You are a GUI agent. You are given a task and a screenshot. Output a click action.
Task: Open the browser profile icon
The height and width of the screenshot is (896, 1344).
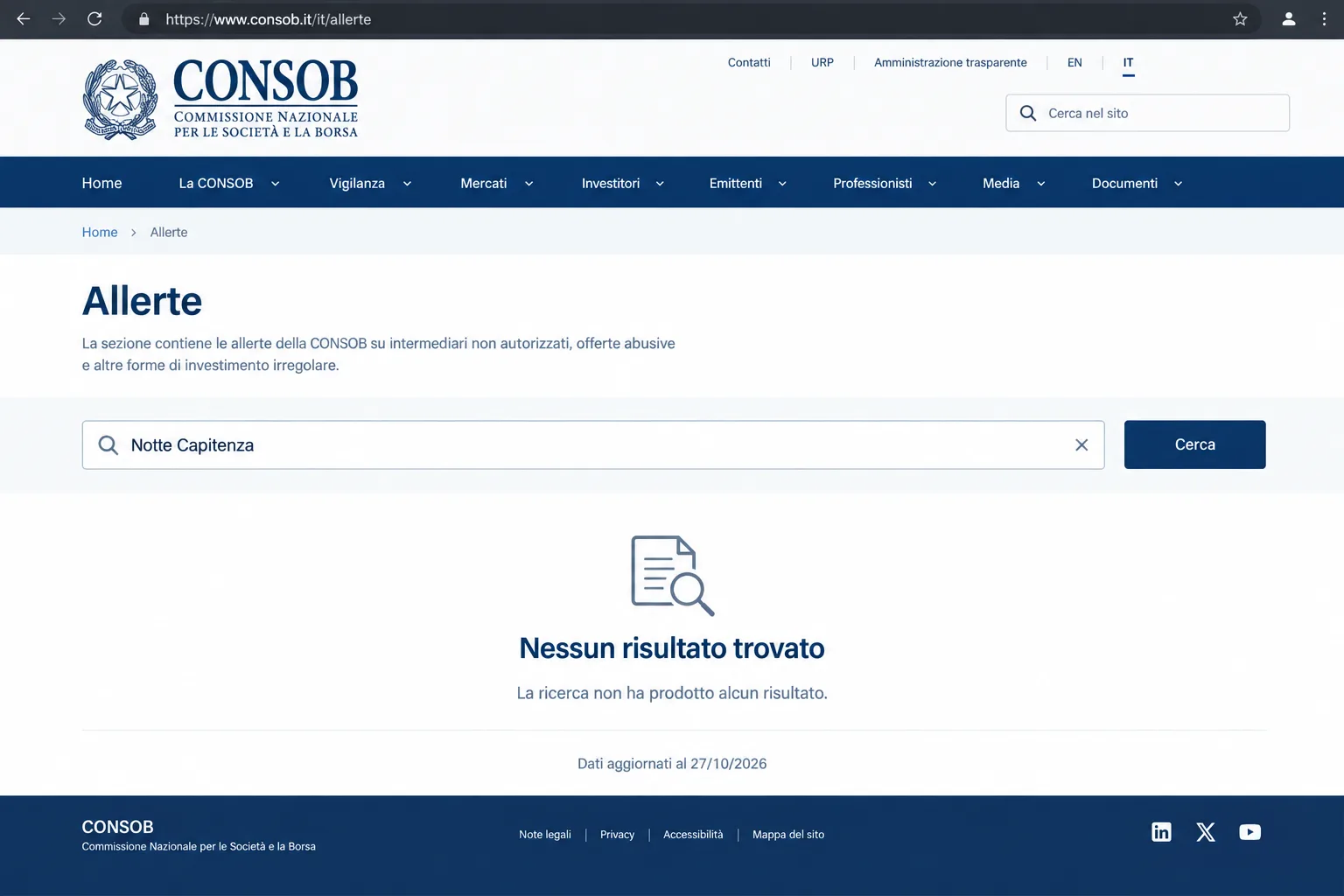[1289, 19]
